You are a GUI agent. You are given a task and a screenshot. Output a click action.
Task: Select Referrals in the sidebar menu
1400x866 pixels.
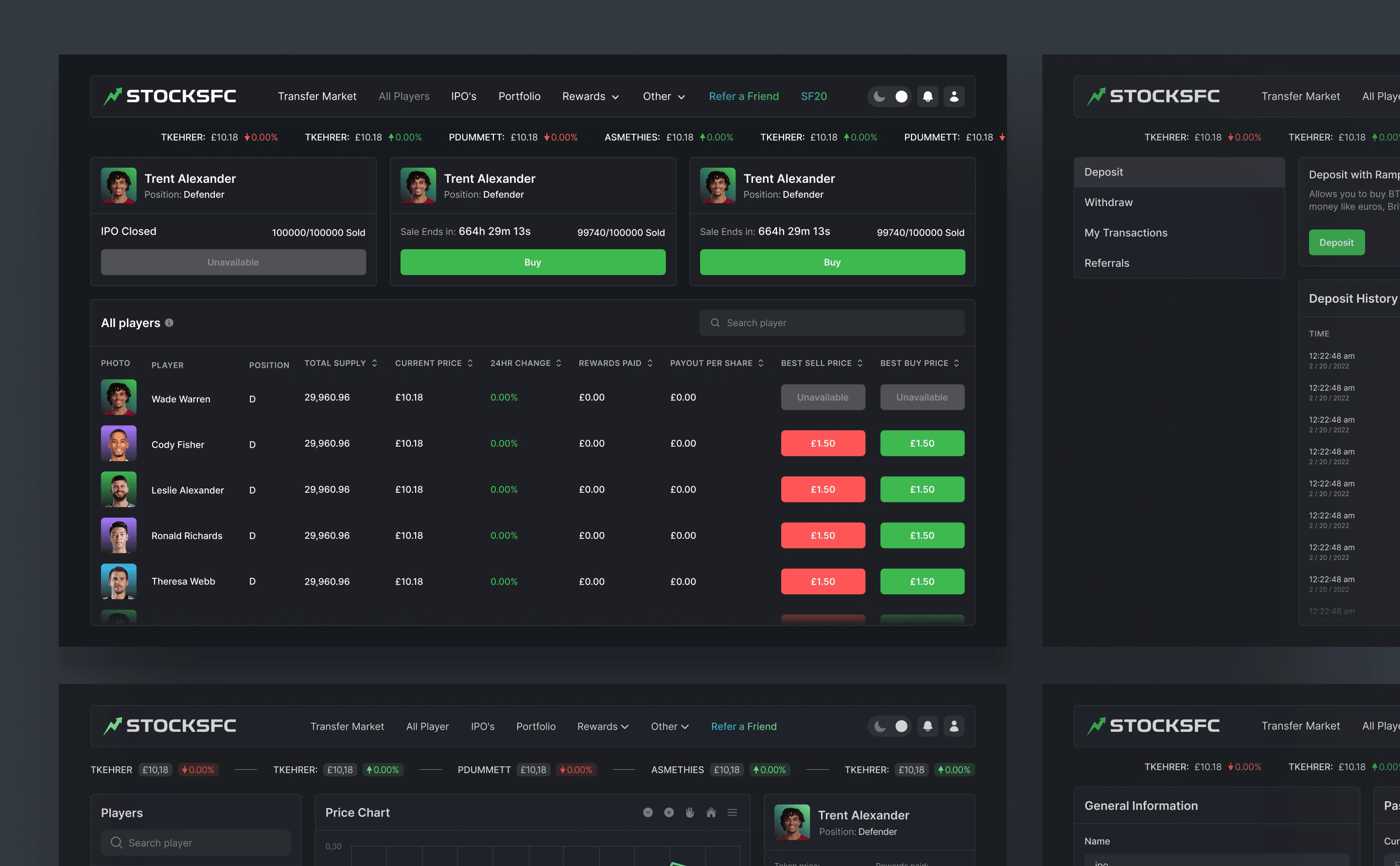pos(1179,263)
